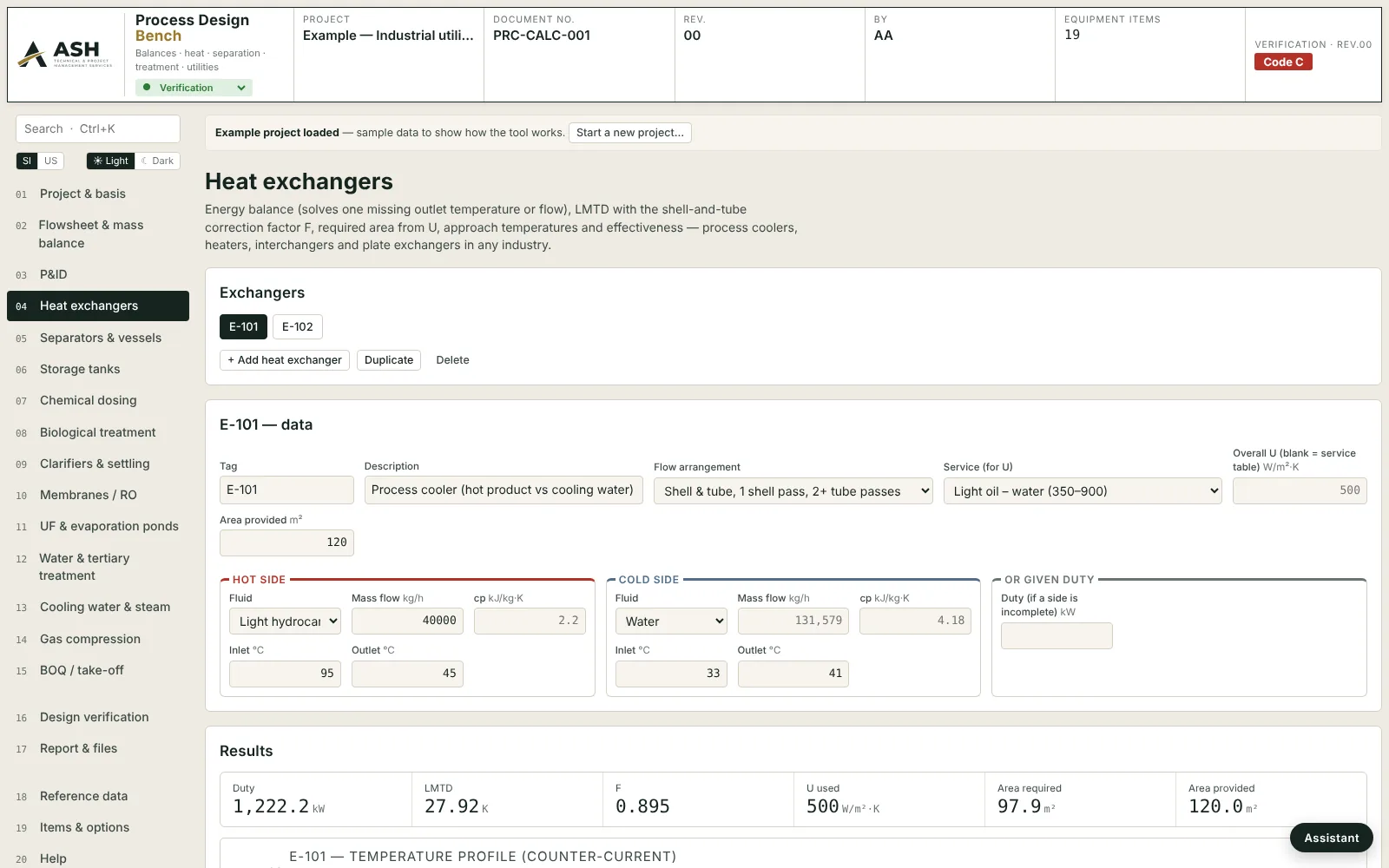Open Storage tanks section
1389x868 pixels.
click(x=98, y=369)
